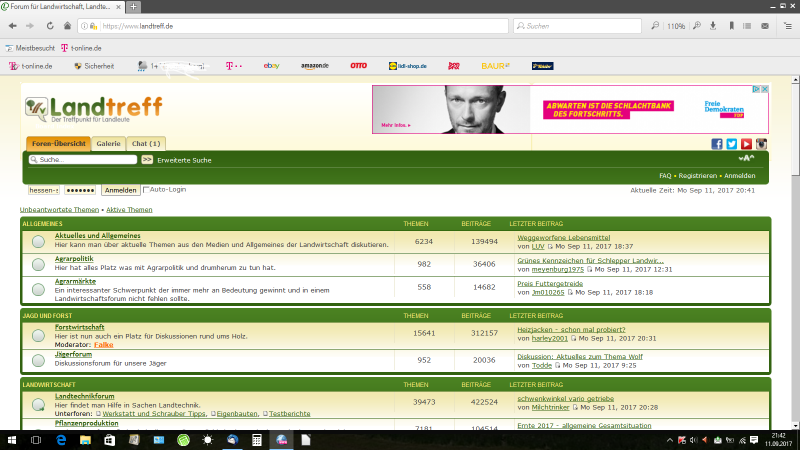Viewport: 800px width, 450px height.
Task: Click the browser forward arrow
Action: click(x=30, y=26)
